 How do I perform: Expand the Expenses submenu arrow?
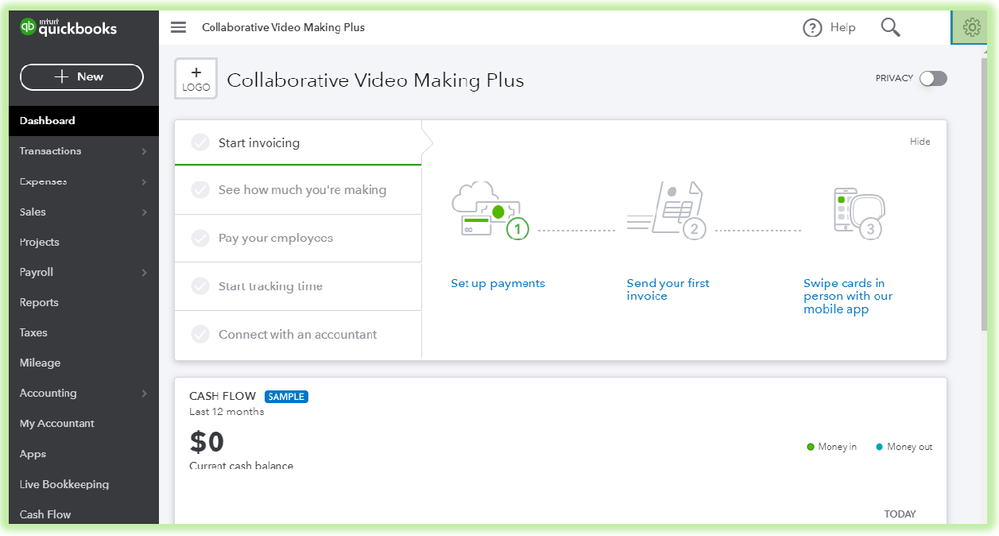(144, 182)
